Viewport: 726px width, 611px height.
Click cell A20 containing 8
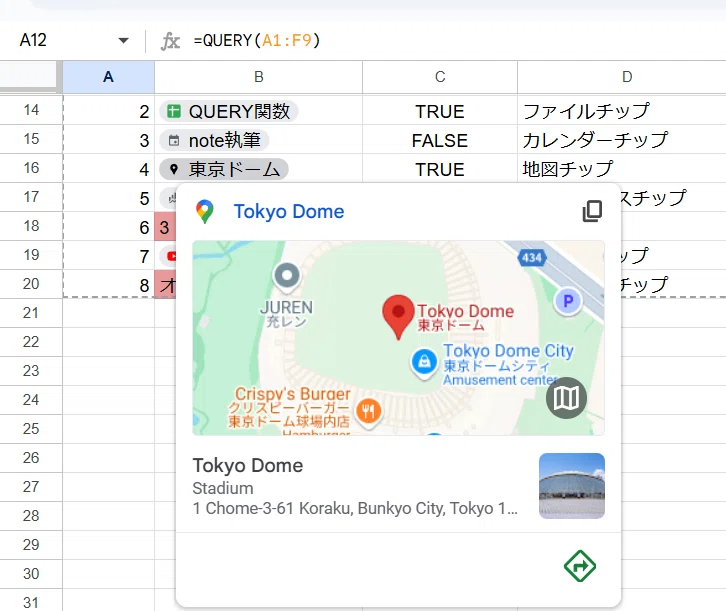[x=108, y=285]
